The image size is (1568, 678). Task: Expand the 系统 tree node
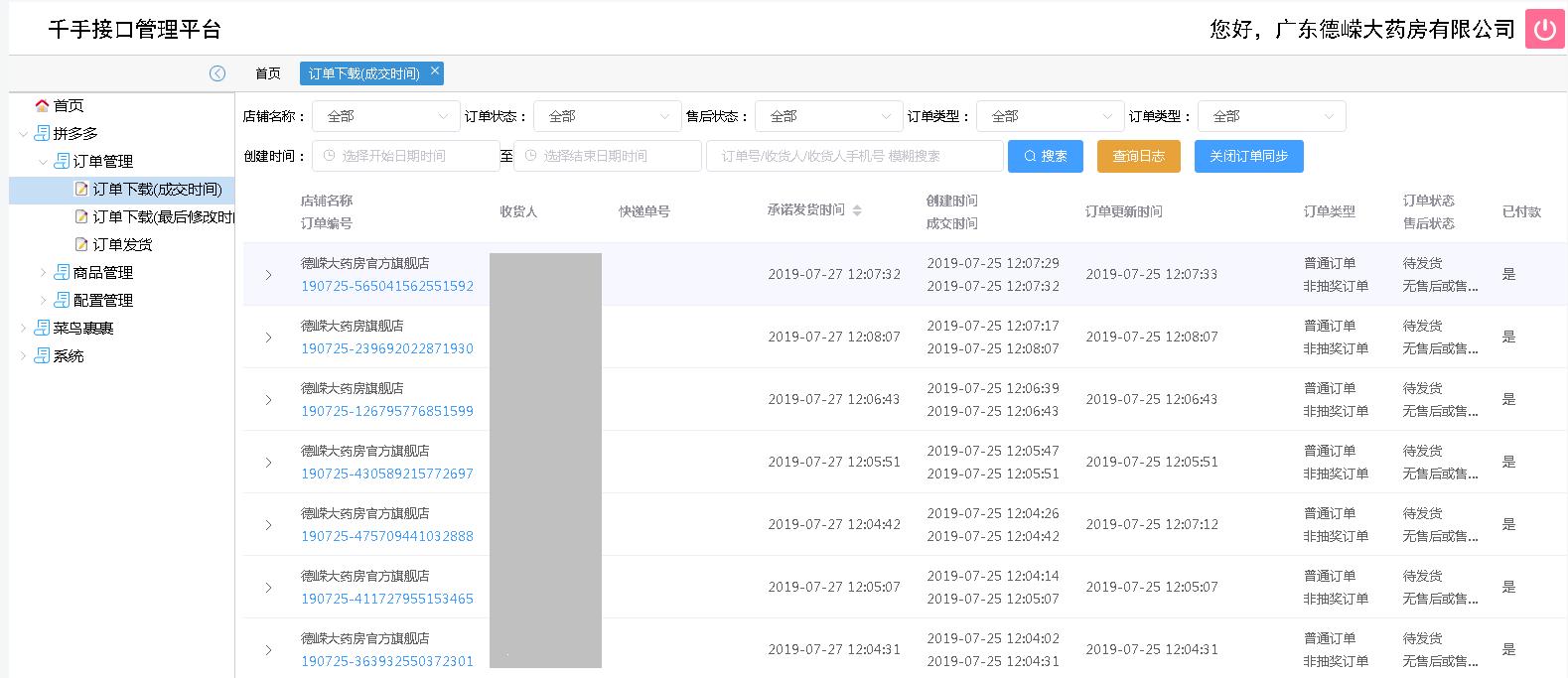(23, 355)
